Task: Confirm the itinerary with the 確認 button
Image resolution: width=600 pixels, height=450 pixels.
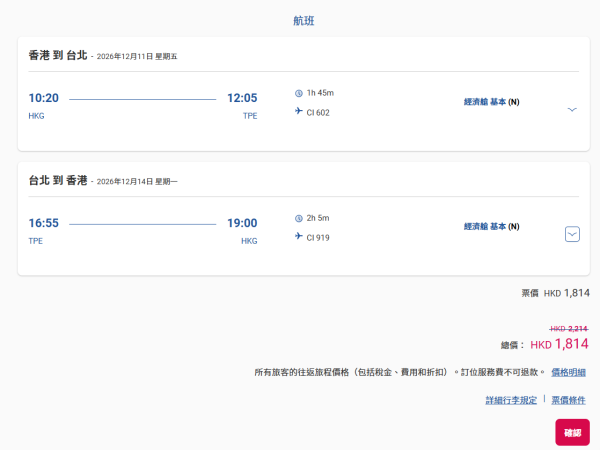Action: pyautogui.click(x=572, y=432)
